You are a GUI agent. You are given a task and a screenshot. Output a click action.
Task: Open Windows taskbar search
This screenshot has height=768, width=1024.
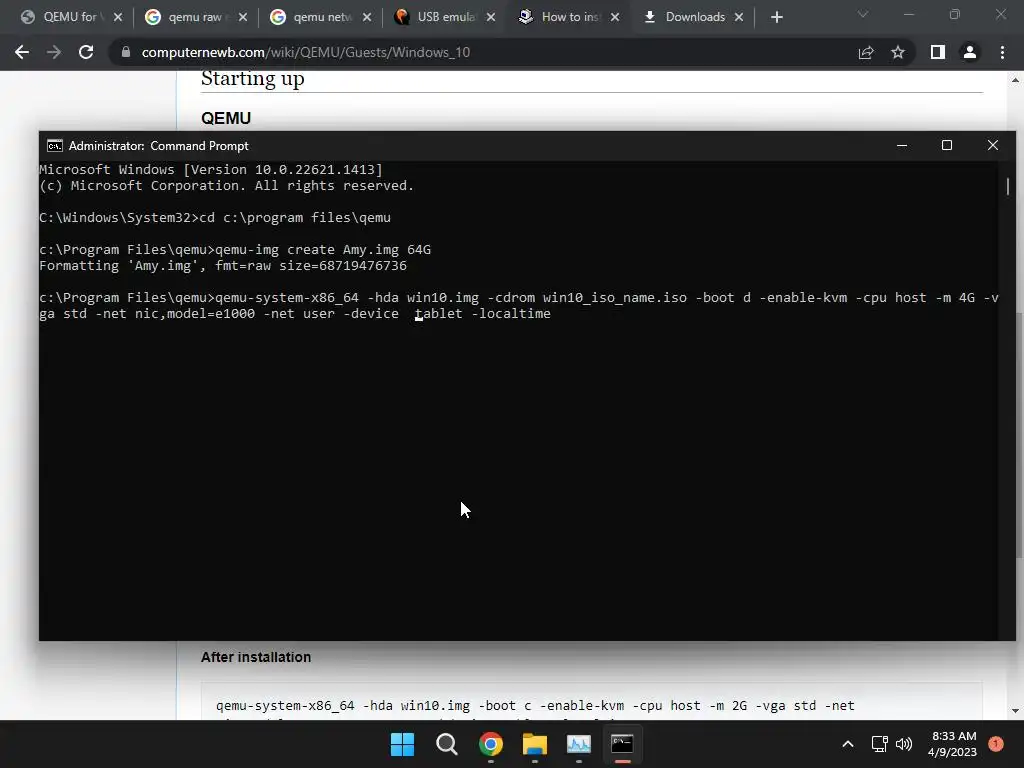pos(447,744)
